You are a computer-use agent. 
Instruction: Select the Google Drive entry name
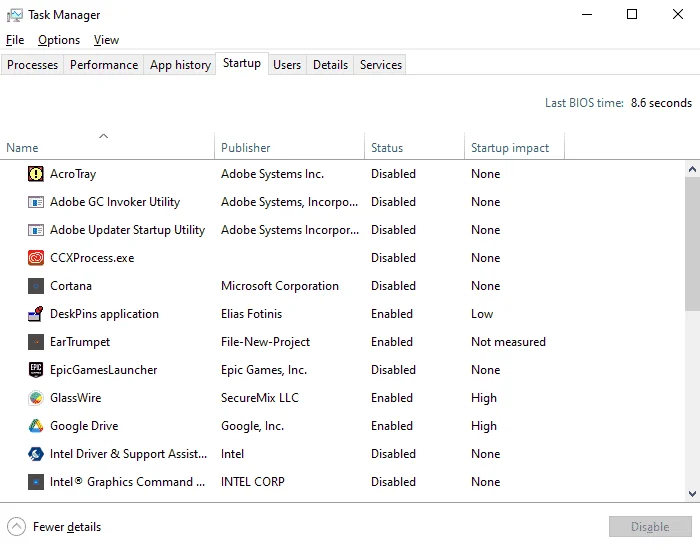pos(84,426)
